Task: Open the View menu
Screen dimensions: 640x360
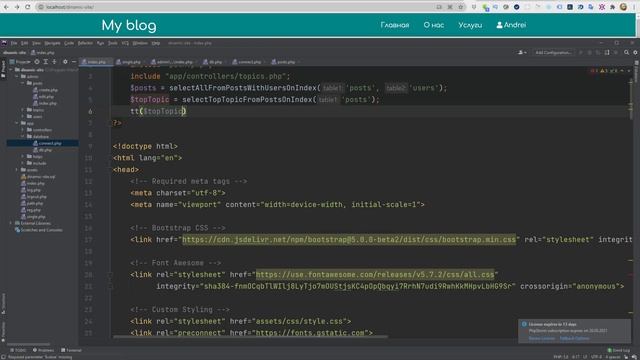Action: 36,43
